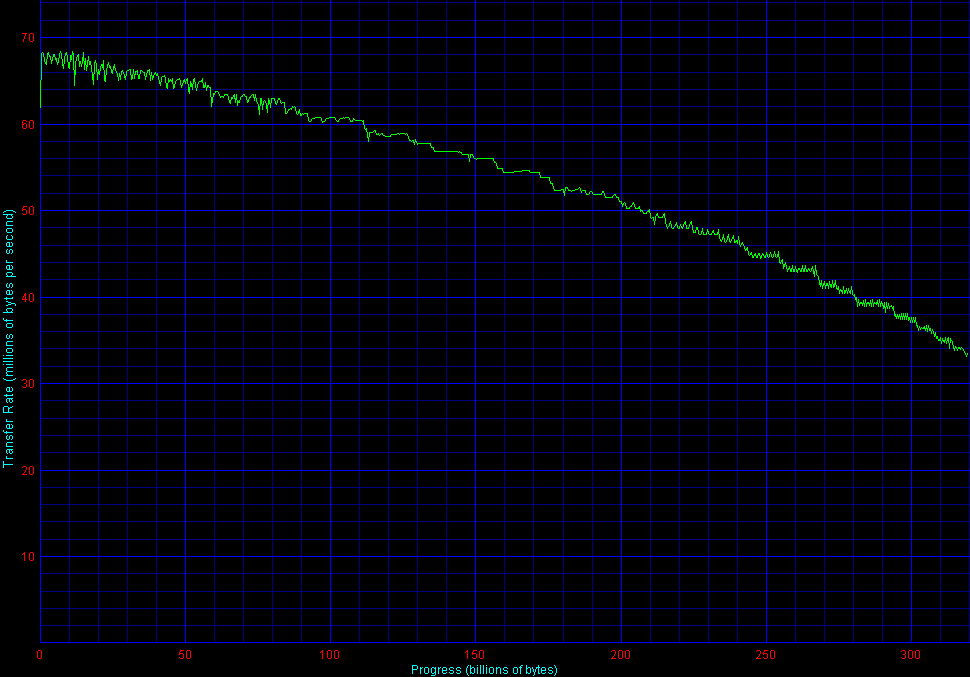Click the x-axis label 250
Viewport: 970px width, 677px height.
click(765, 655)
